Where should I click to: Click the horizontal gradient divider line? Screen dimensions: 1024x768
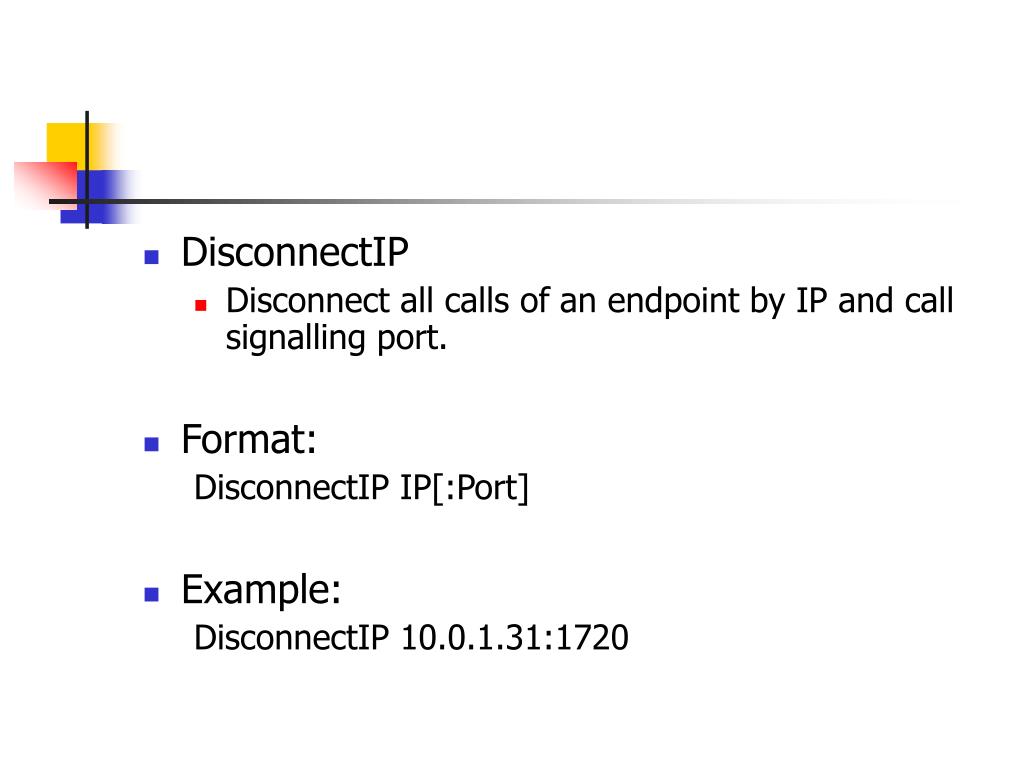pos(509,201)
